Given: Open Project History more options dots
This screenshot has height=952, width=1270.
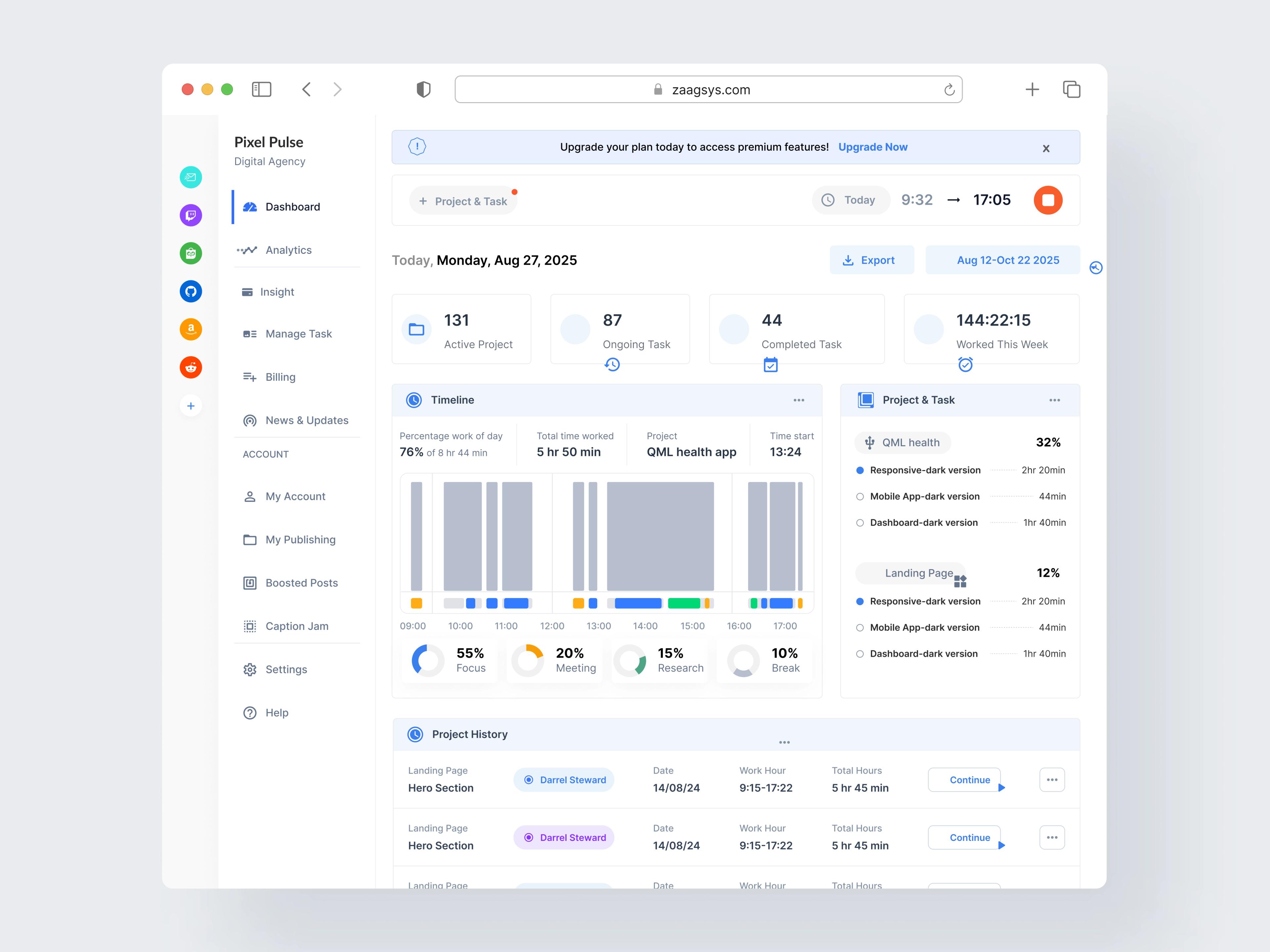Looking at the screenshot, I should [784, 742].
